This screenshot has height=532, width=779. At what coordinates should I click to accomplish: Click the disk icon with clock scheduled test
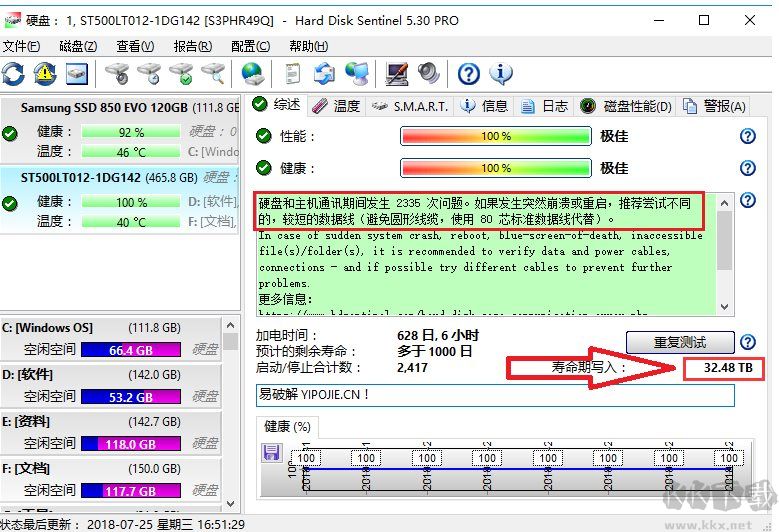coord(149,74)
